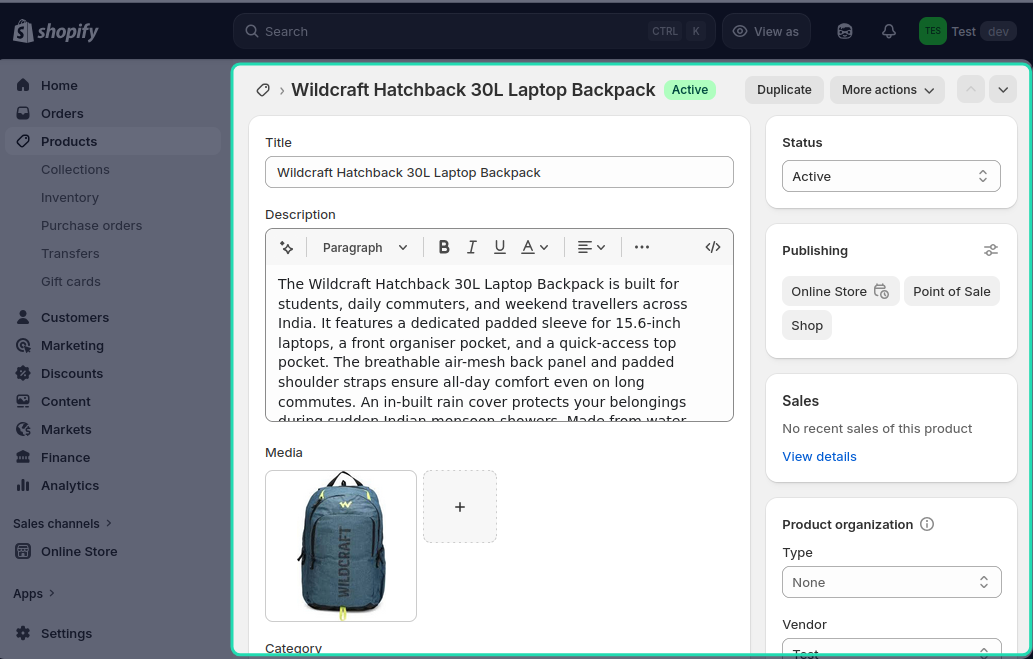1033x659 pixels.
Task: Click the Discounts badge icon
Action: [x=23, y=373]
